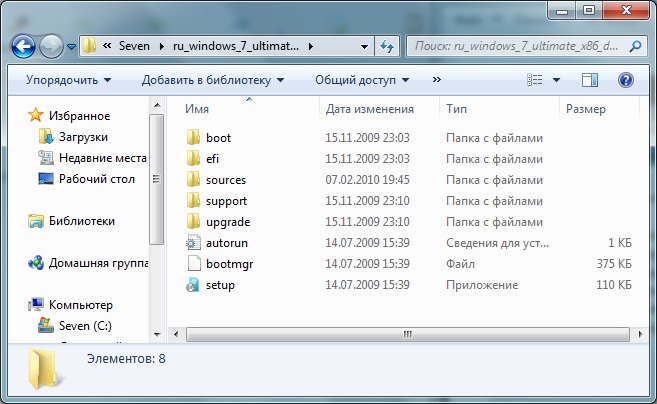Click navigation pane scroll up arrow
The height and width of the screenshot is (404, 657).
[x=157, y=105]
